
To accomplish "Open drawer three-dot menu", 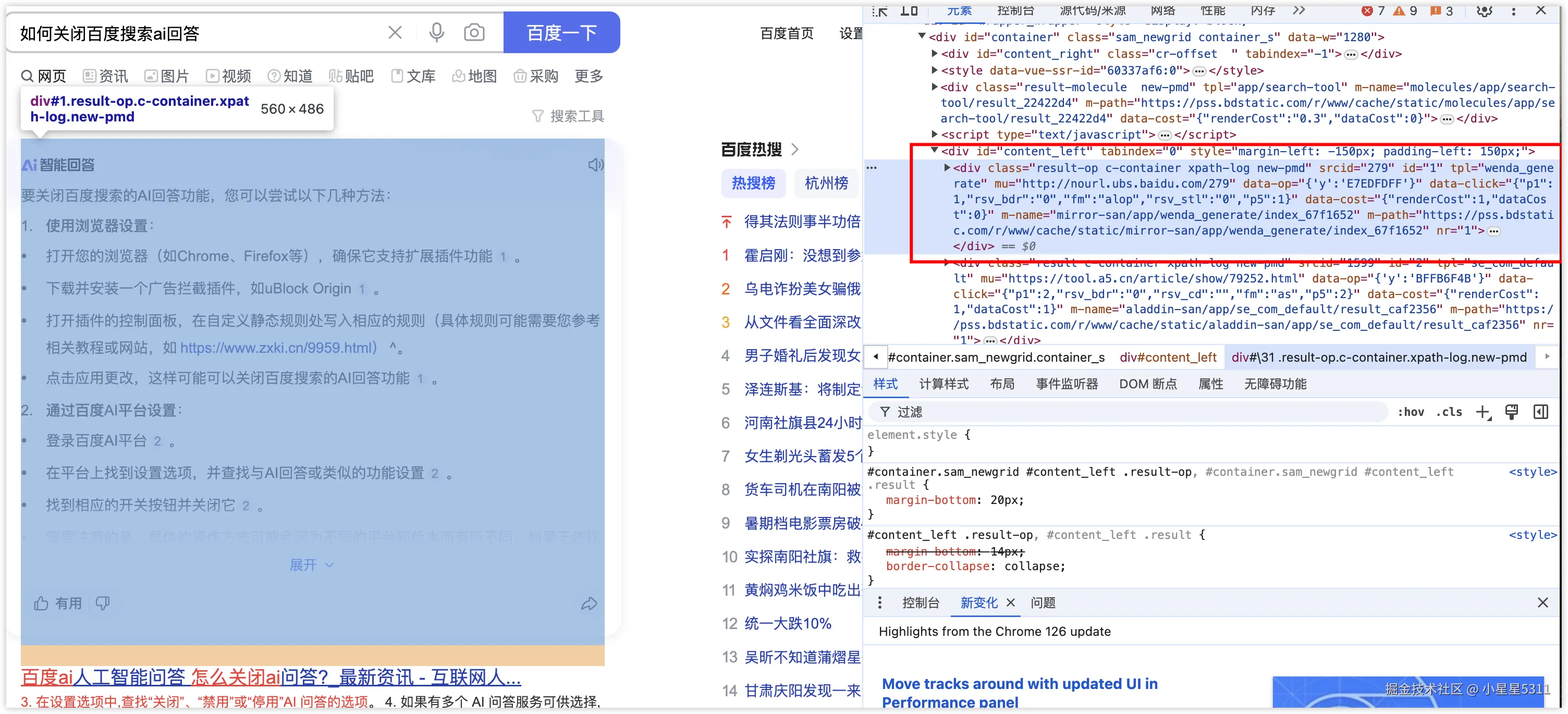I will [879, 602].
